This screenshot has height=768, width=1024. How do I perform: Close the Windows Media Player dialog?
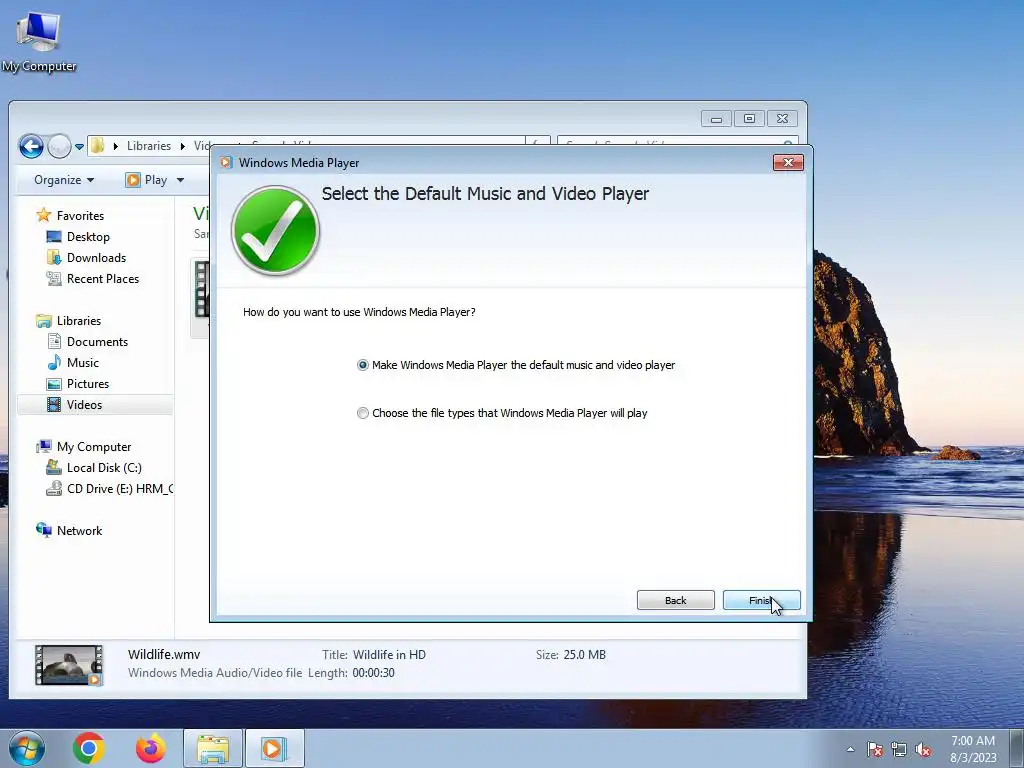(x=788, y=163)
